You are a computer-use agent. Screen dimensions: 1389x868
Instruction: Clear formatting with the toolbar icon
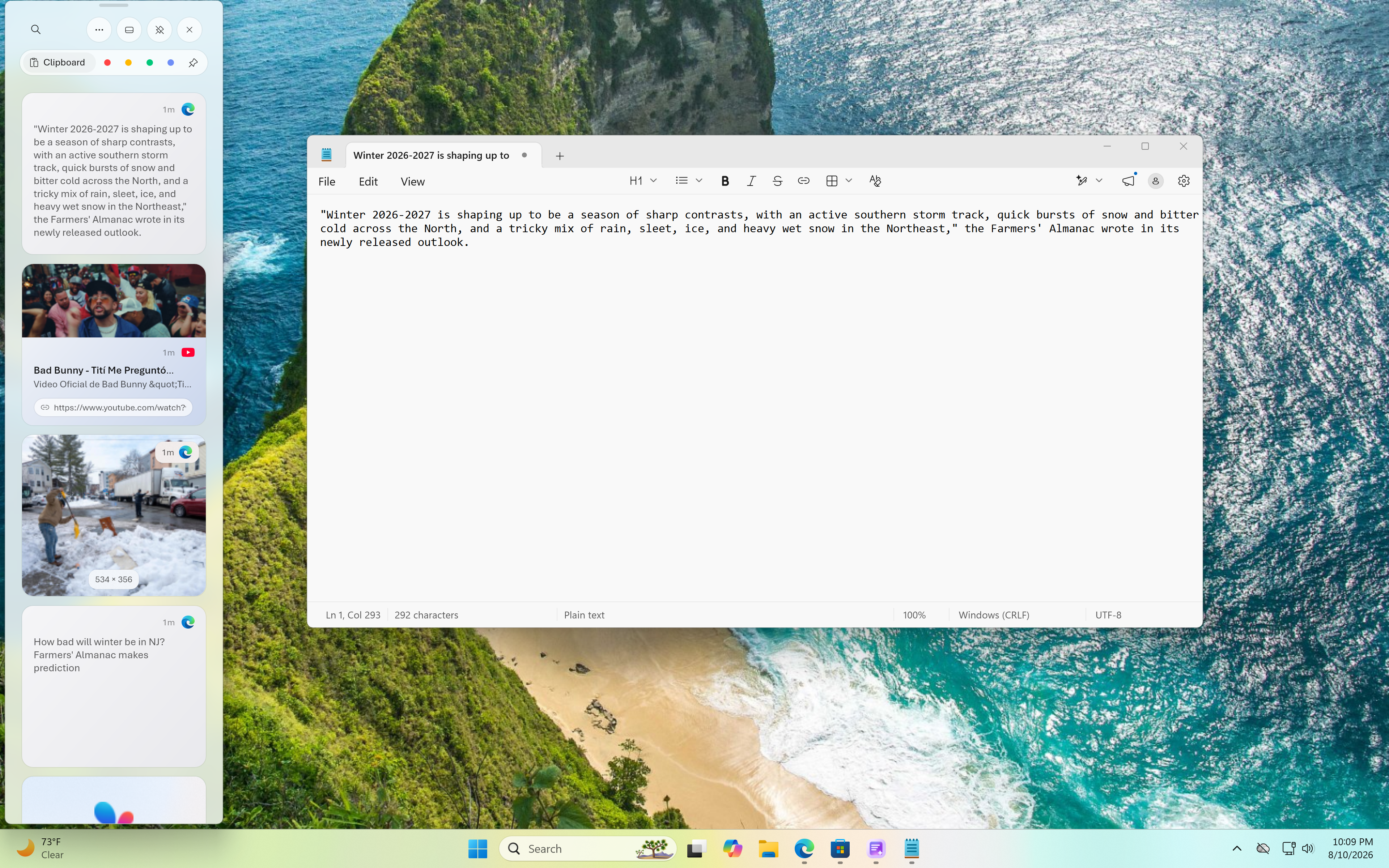pos(875,181)
